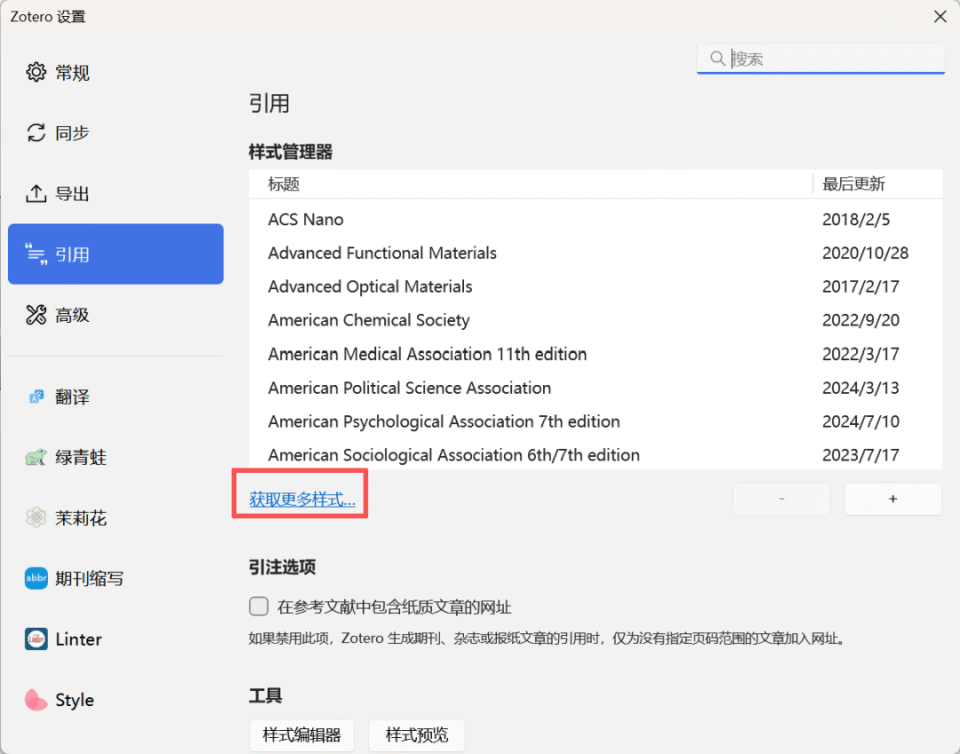
Task: Click the 2023/7/17 date cell
Action: pyautogui.click(x=860, y=455)
